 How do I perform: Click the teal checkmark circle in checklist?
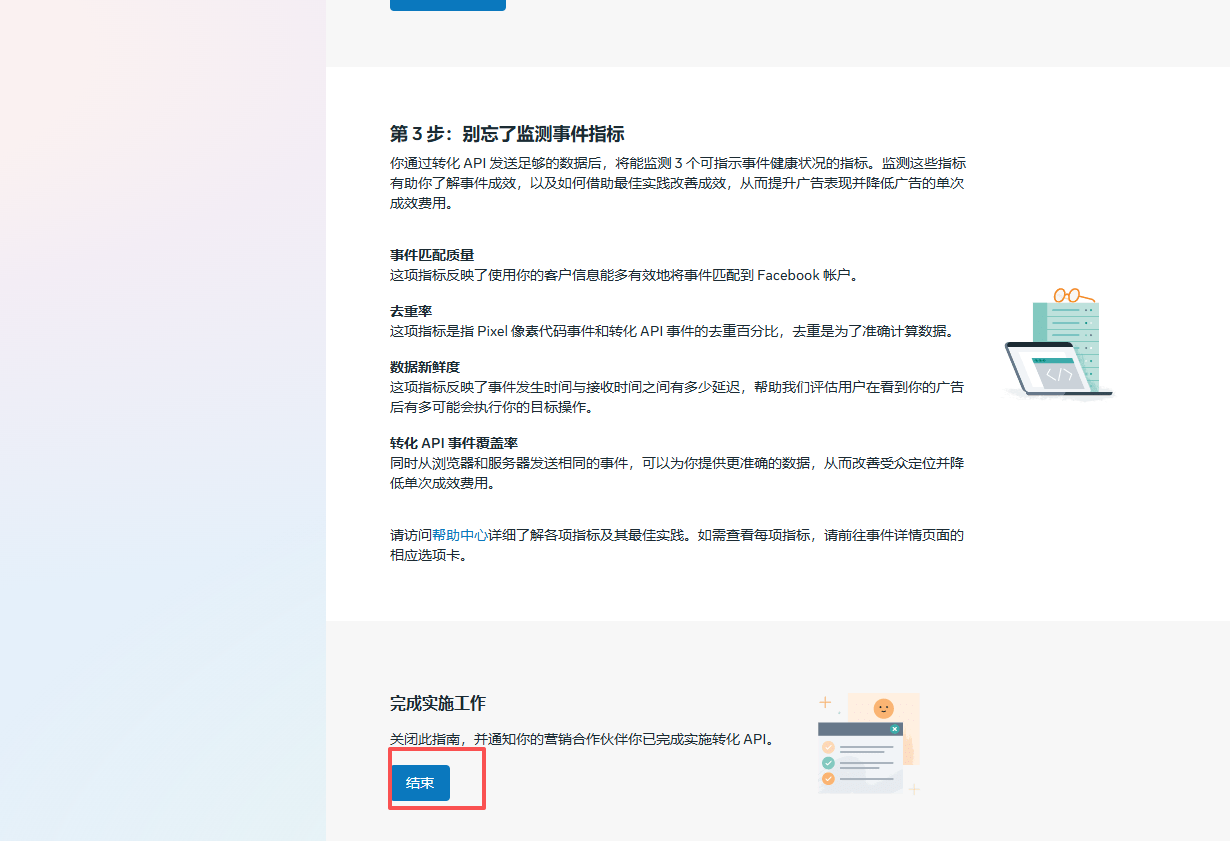tap(828, 762)
